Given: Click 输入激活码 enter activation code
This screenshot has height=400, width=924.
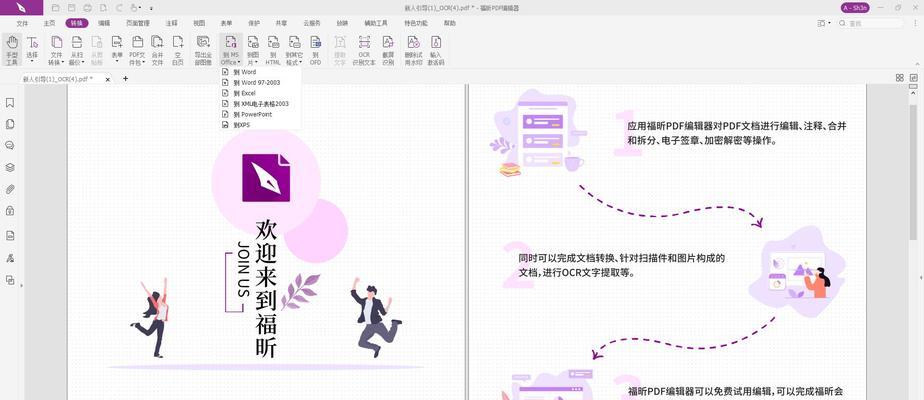Looking at the screenshot, I should pyautogui.click(x=435, y=49).
